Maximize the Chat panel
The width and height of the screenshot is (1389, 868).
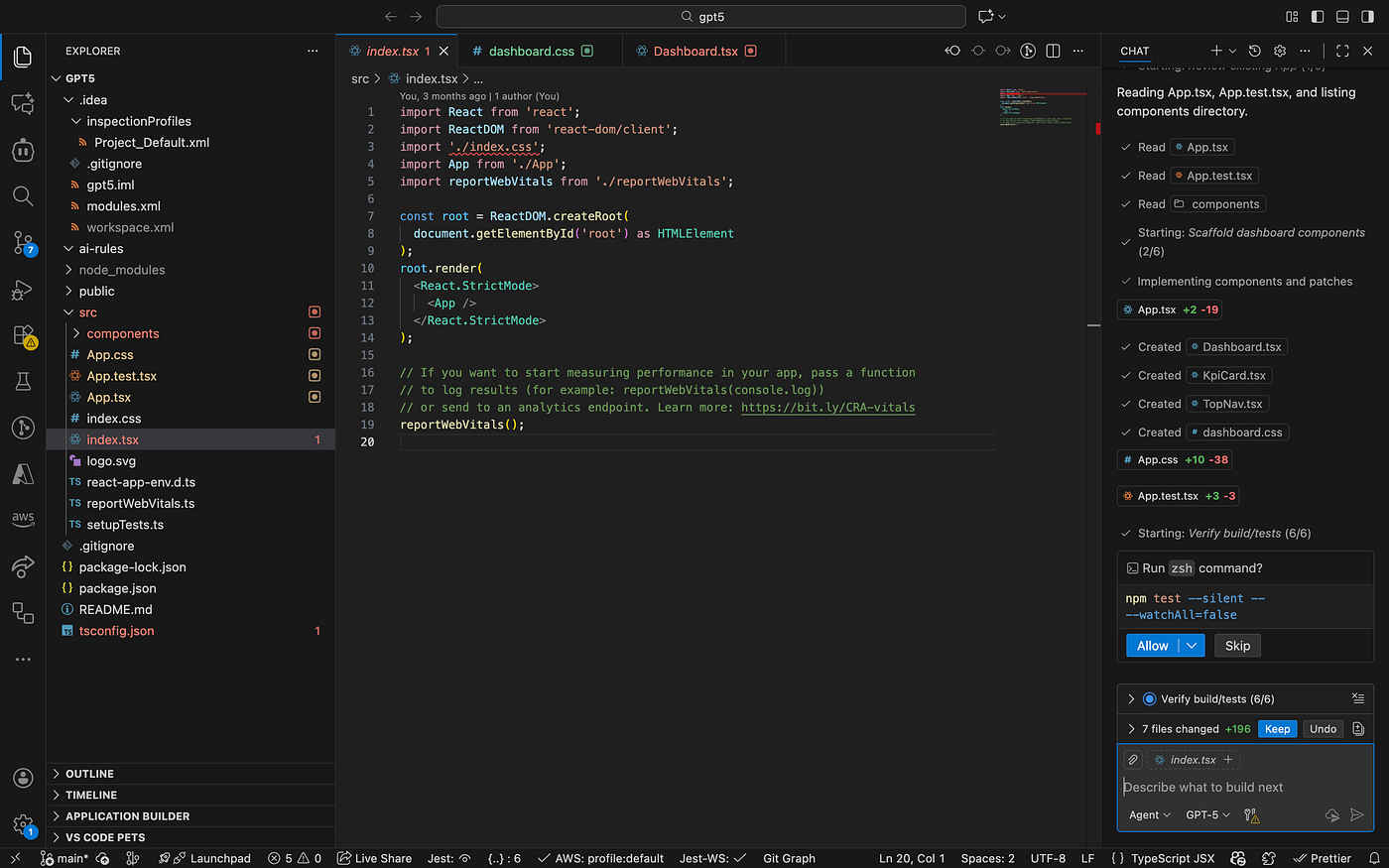tap(1342, 51)
